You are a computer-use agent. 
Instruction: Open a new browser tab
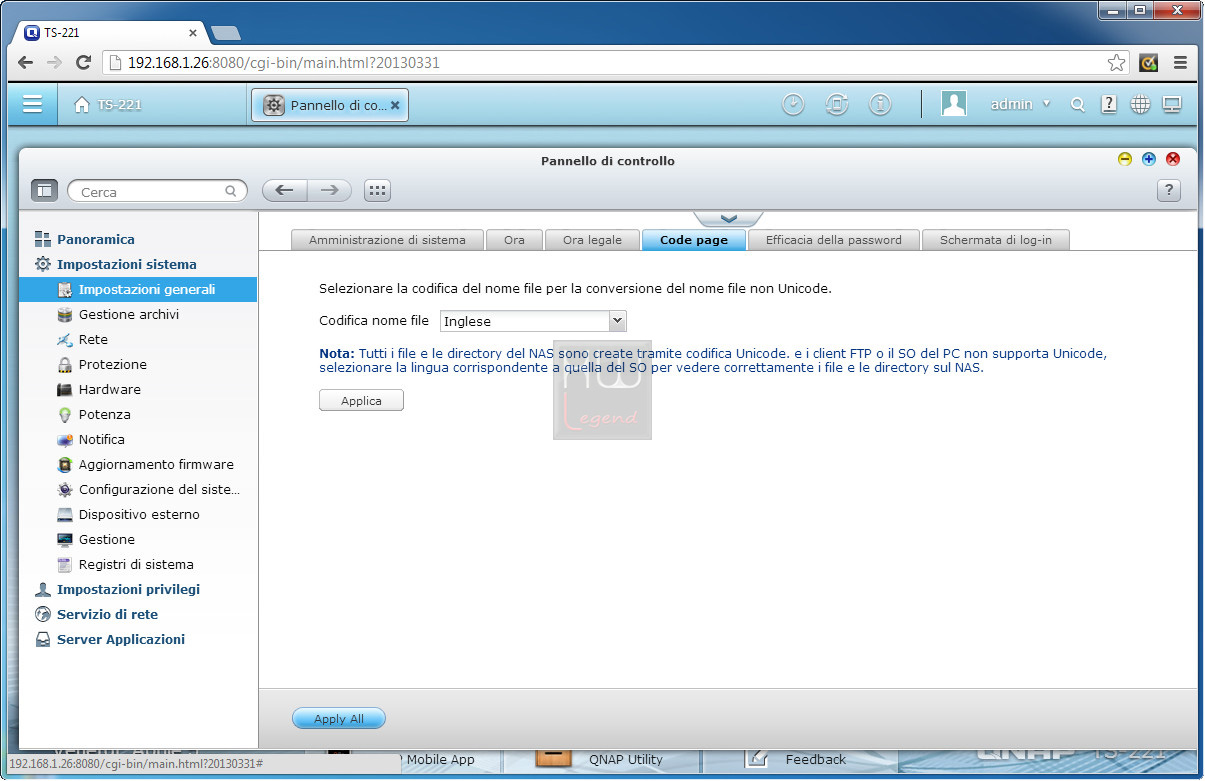point(227,33)
